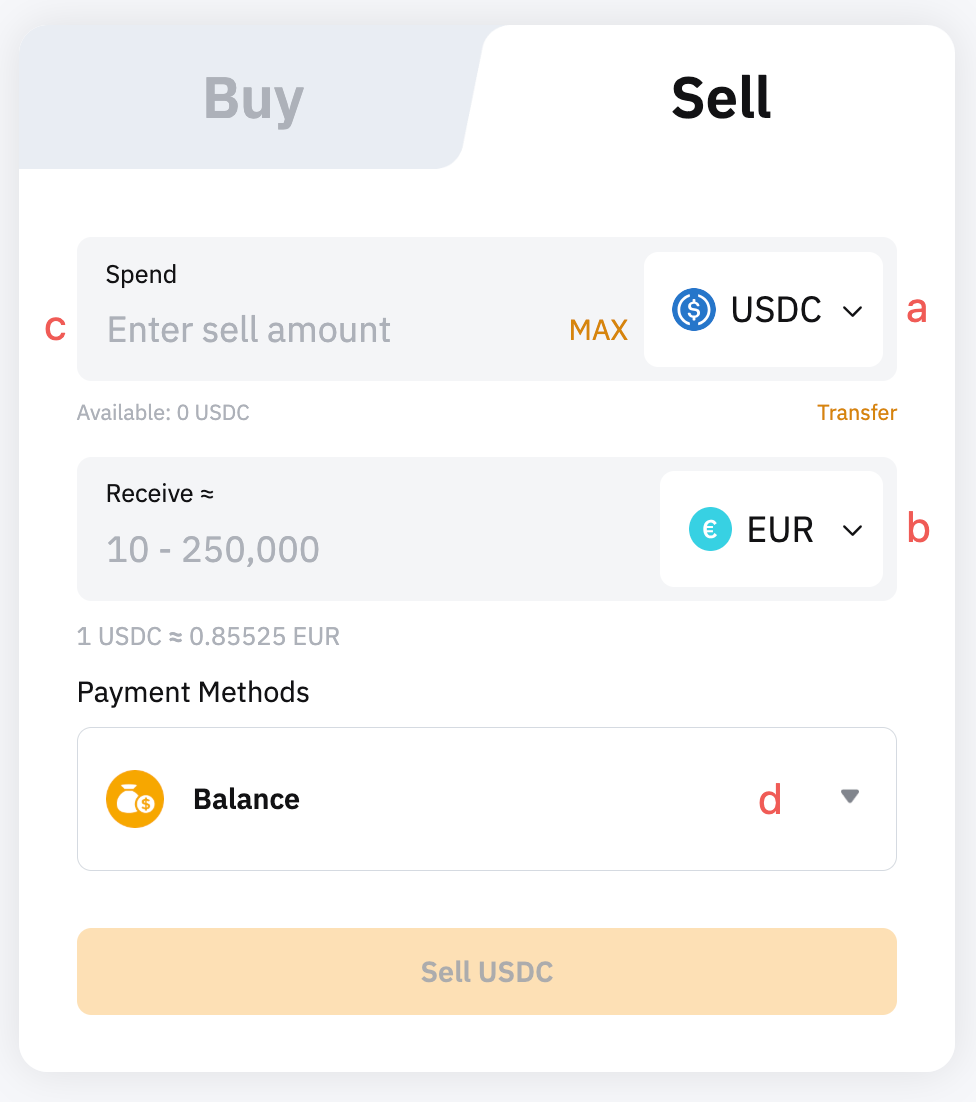This screenshot has width=976, height=1102.
Task: Select the Sell tab
Action: (x=721, y=99)
